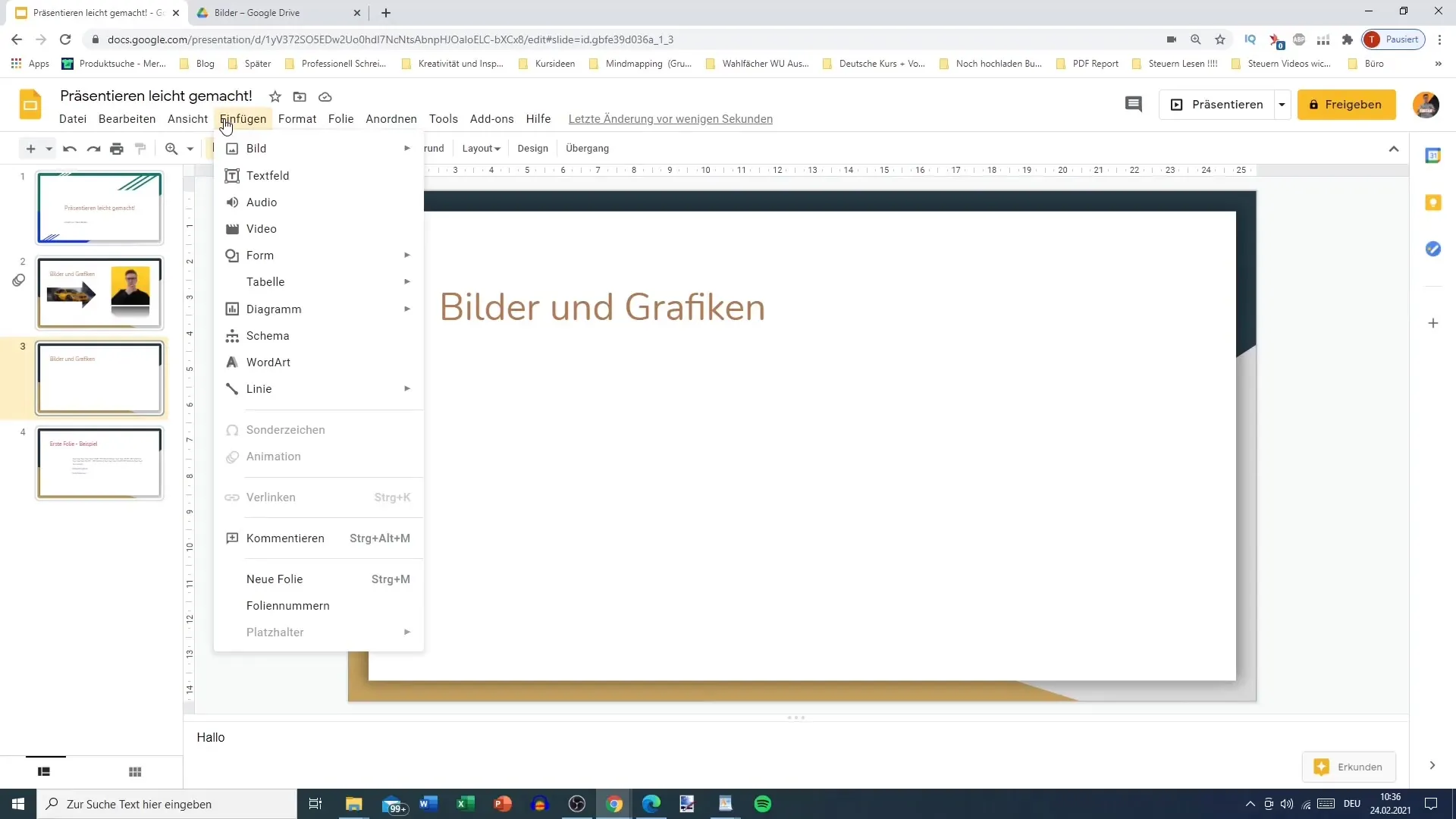Expand the Diagramm submenu
Image resolution: width=1456 pixels, height=819 pixels.
tap(318, 309)
